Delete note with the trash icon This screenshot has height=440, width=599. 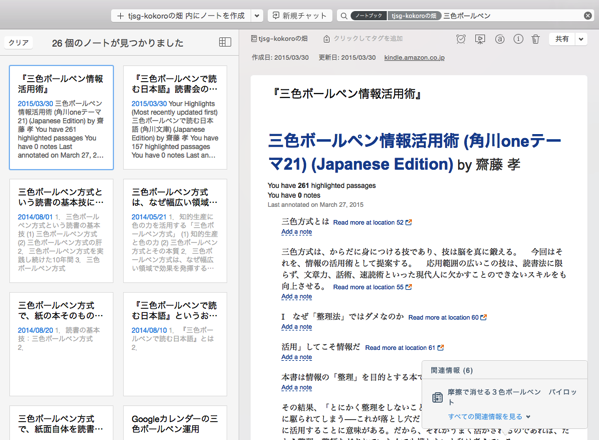coord(536,39)
